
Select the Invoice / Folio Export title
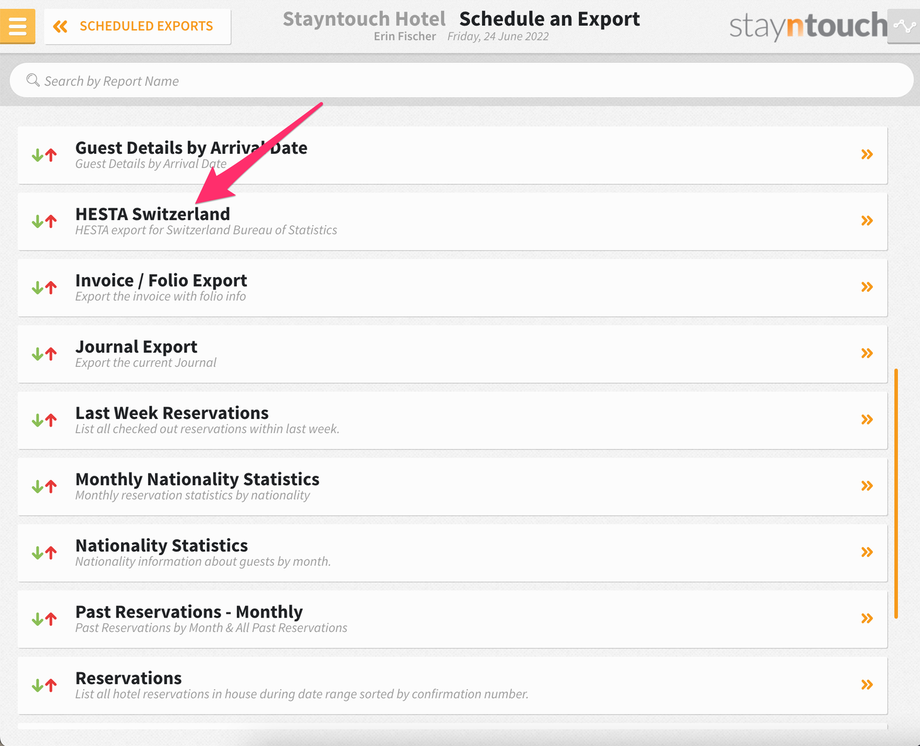coord(161,281)
